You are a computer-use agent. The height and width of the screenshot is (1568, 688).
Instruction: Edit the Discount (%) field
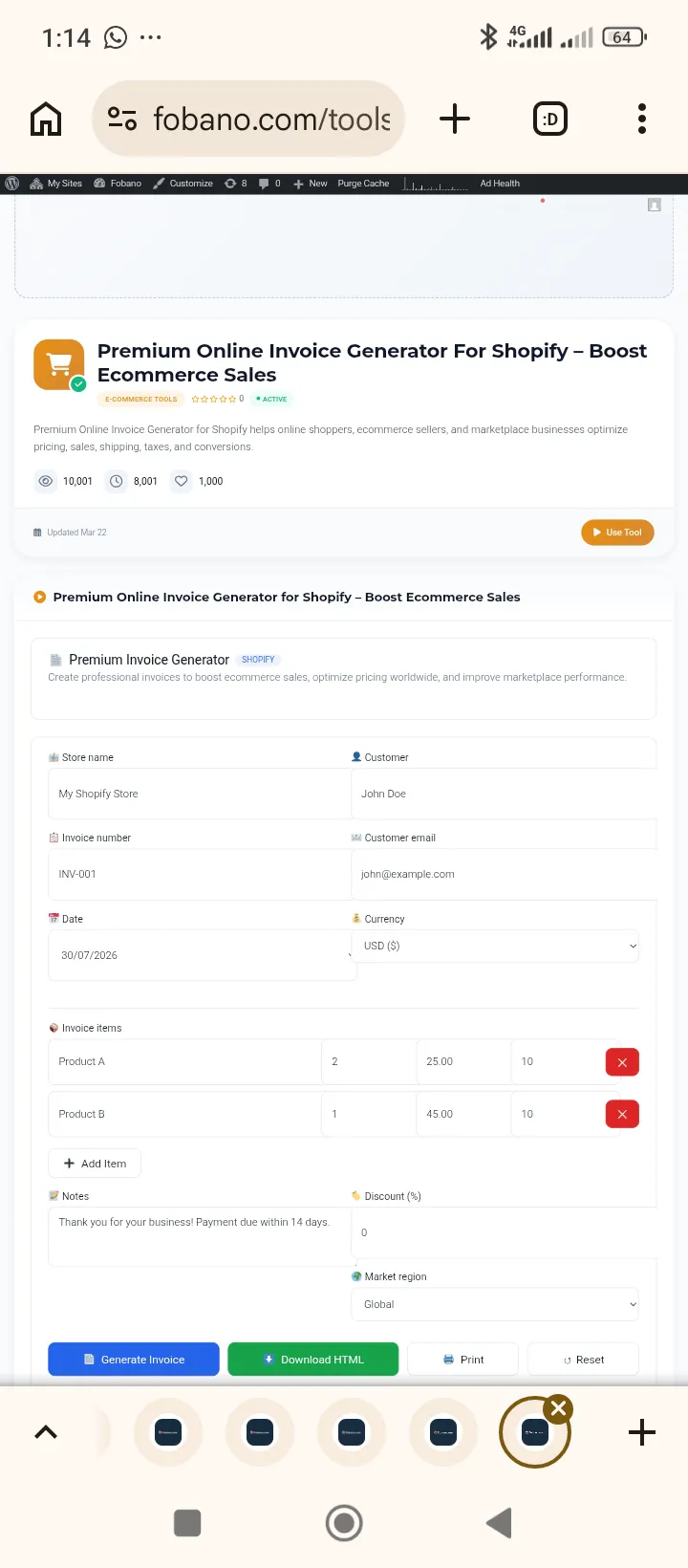point(504,1232)
